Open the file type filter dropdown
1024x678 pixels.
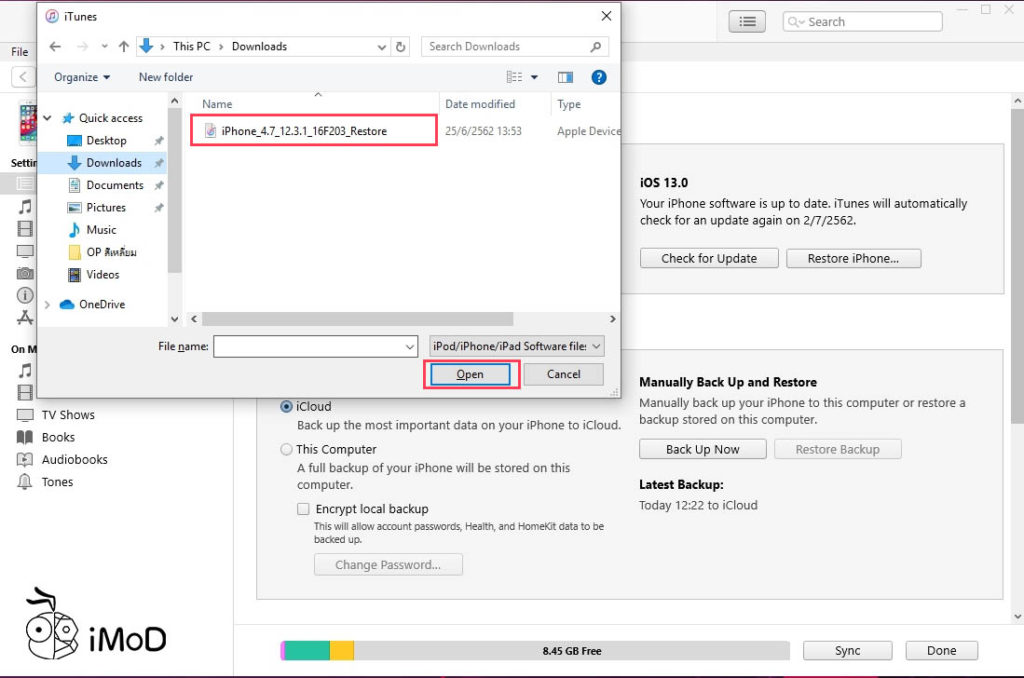pyautogui.click(x=517, y=346)
